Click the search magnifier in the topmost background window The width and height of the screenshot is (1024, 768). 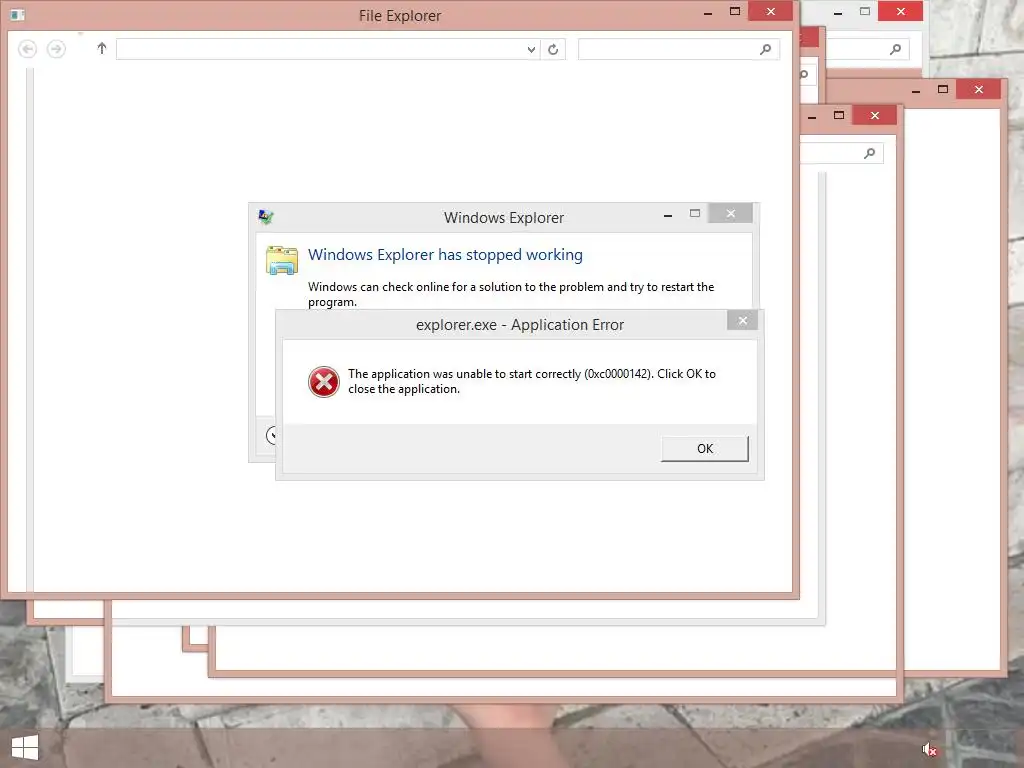[x=895, y=49]
